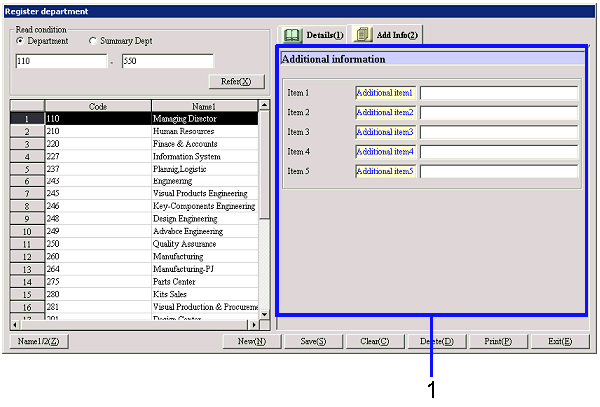Click the Save(S) button
The width and height of the screenshot is (600, 407).
tap(313, 341)
